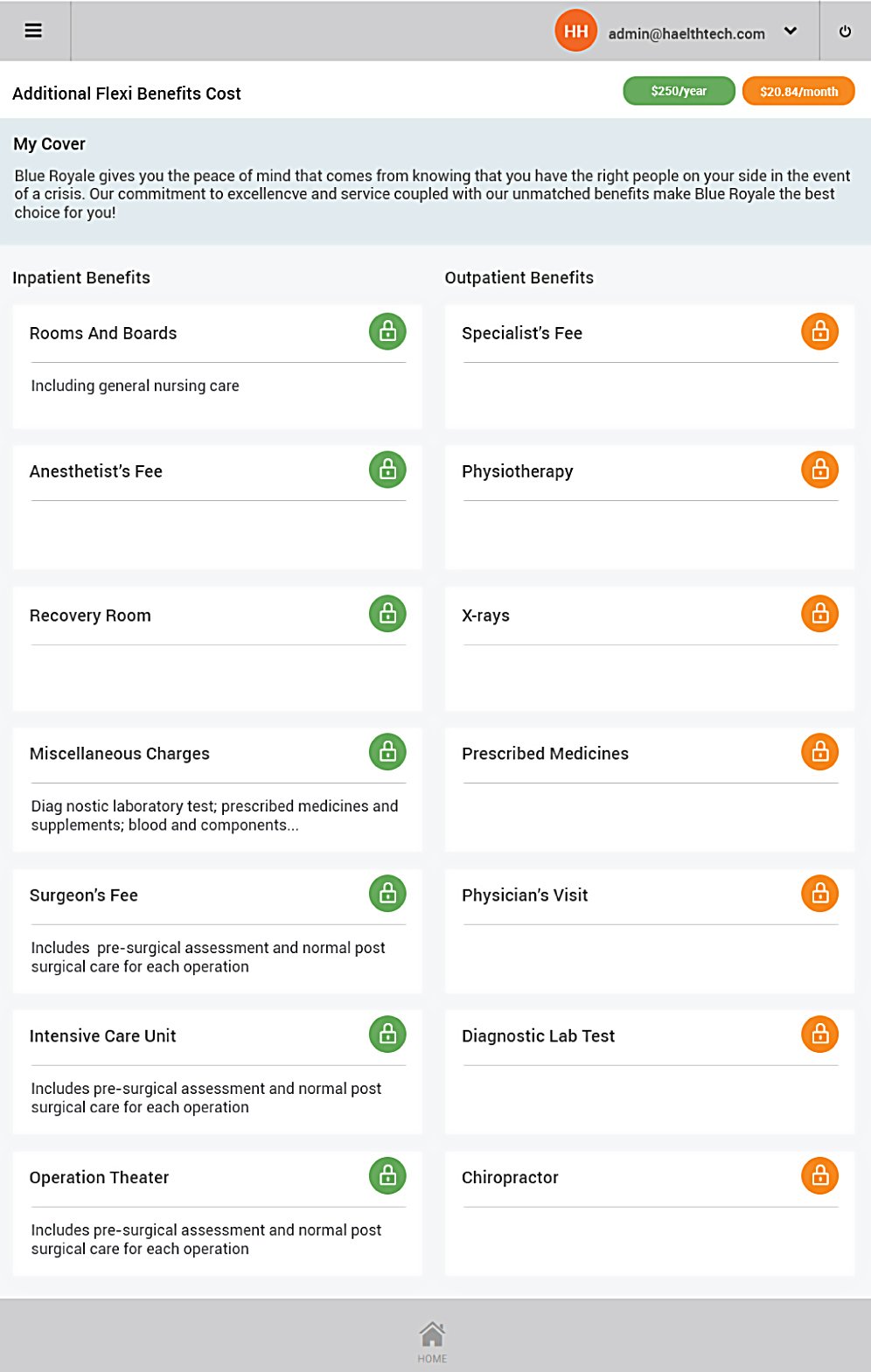
Task: Click green lock on Recovery Room
Action: click(387, 614)
